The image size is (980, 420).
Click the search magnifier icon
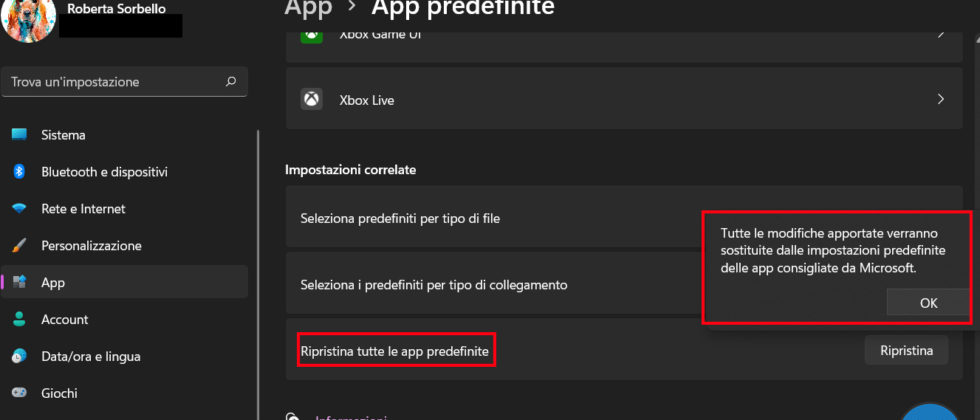point(231,81)
